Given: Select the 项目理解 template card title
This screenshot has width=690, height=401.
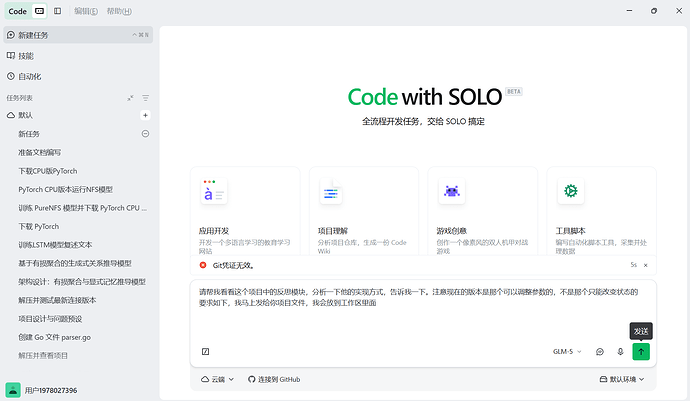Looking at the screenshot, I should coord(333,231).
